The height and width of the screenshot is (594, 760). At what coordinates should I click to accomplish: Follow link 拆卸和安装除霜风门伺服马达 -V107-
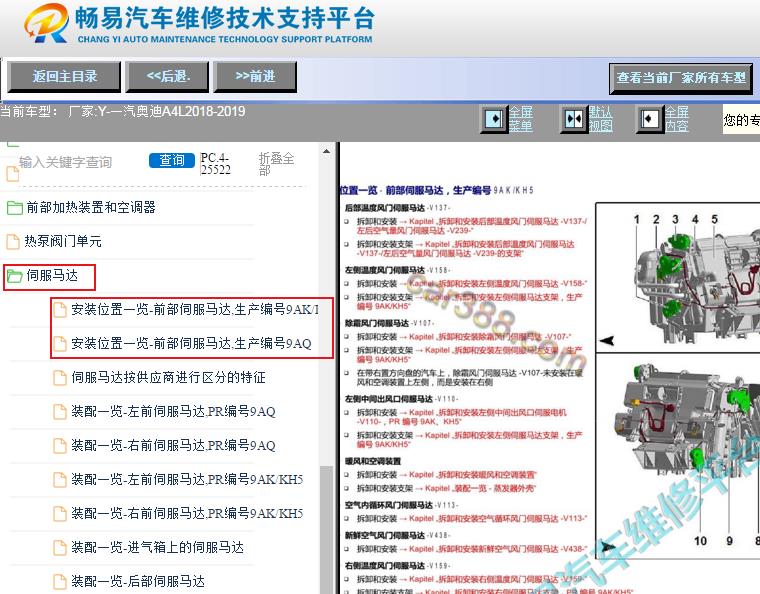click(x=491, y=337)
